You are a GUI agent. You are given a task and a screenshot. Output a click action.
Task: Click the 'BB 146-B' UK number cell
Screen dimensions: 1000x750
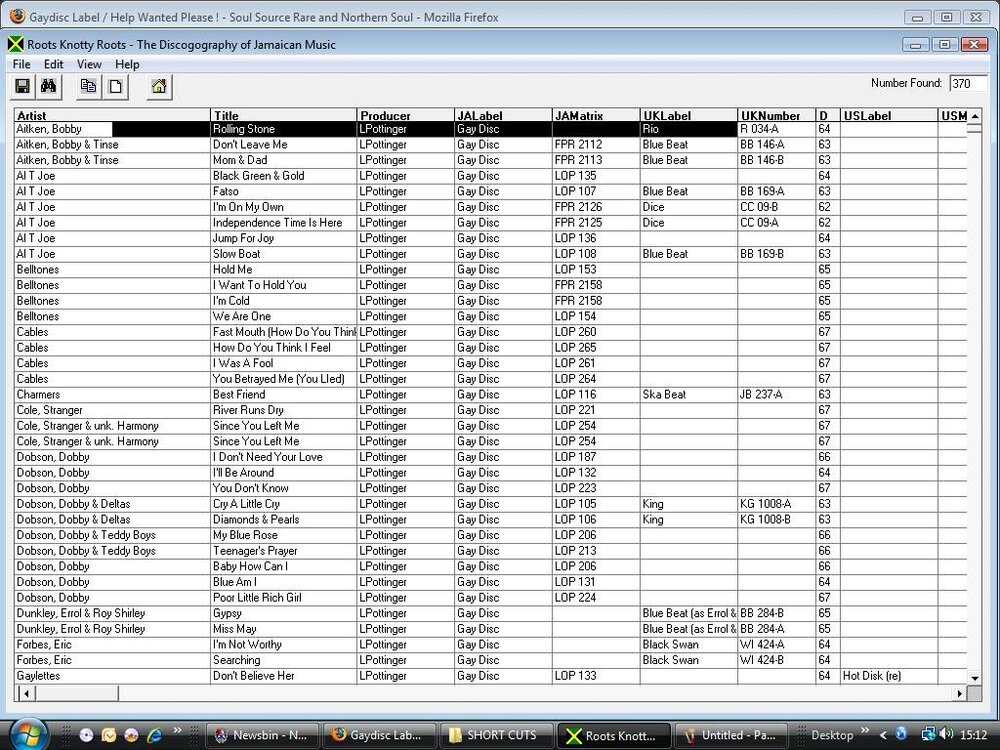point(777,160)
